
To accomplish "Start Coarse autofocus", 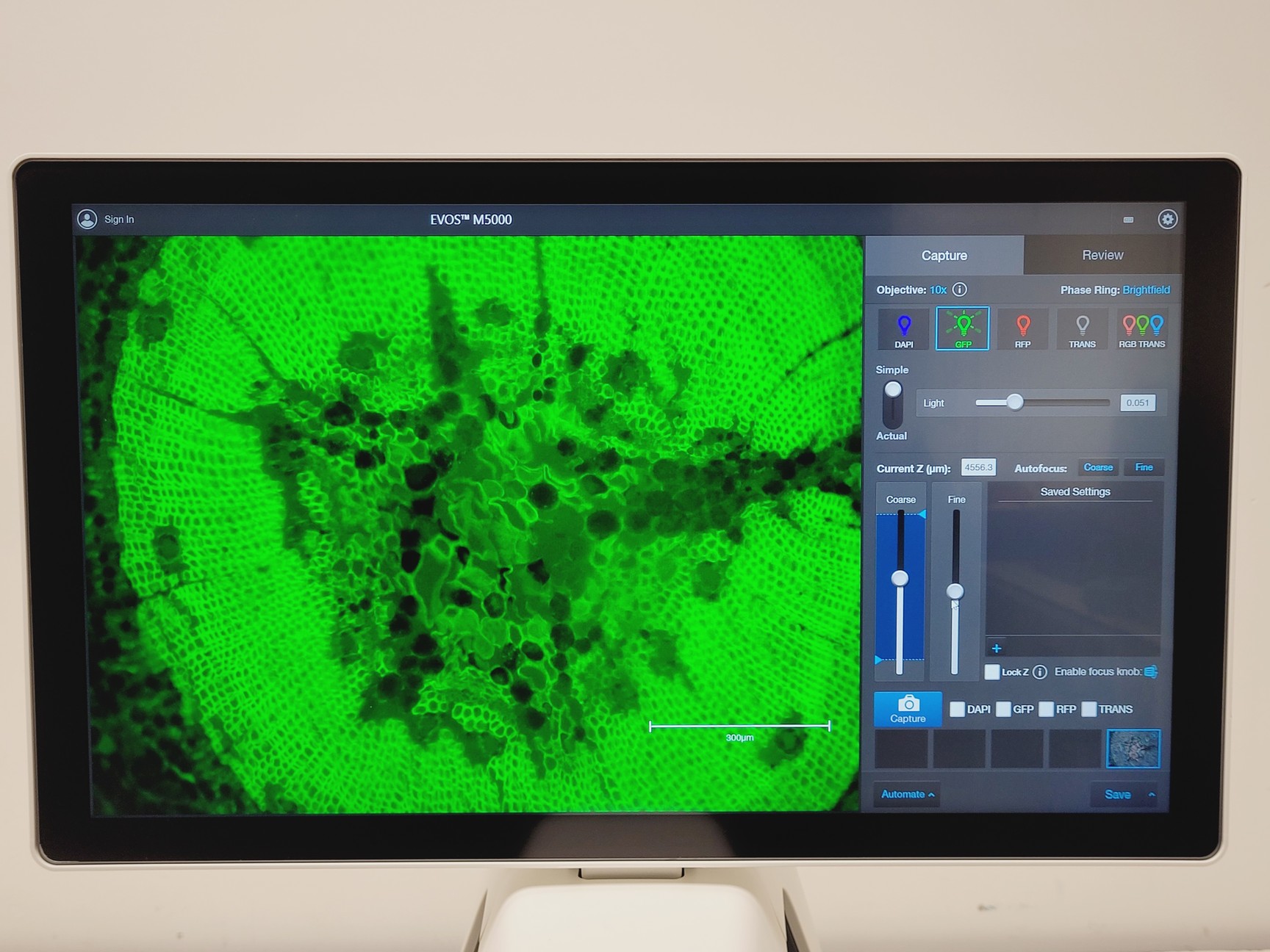I will click(1098, 467).
